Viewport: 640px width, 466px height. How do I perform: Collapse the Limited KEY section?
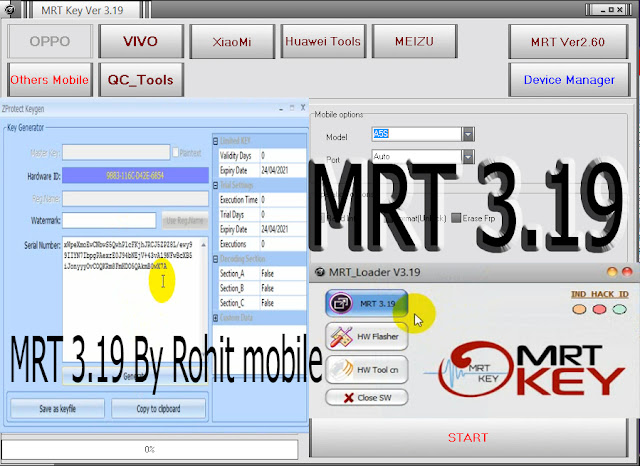click(x=216, y=141)
